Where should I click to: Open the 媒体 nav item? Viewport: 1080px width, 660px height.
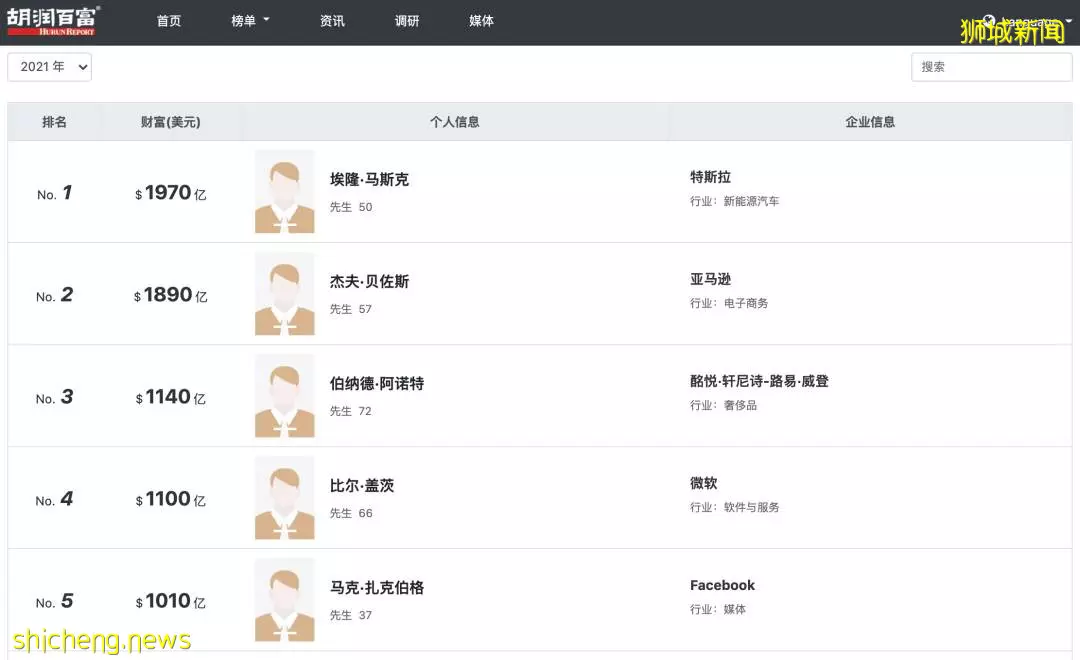[481, 21]
